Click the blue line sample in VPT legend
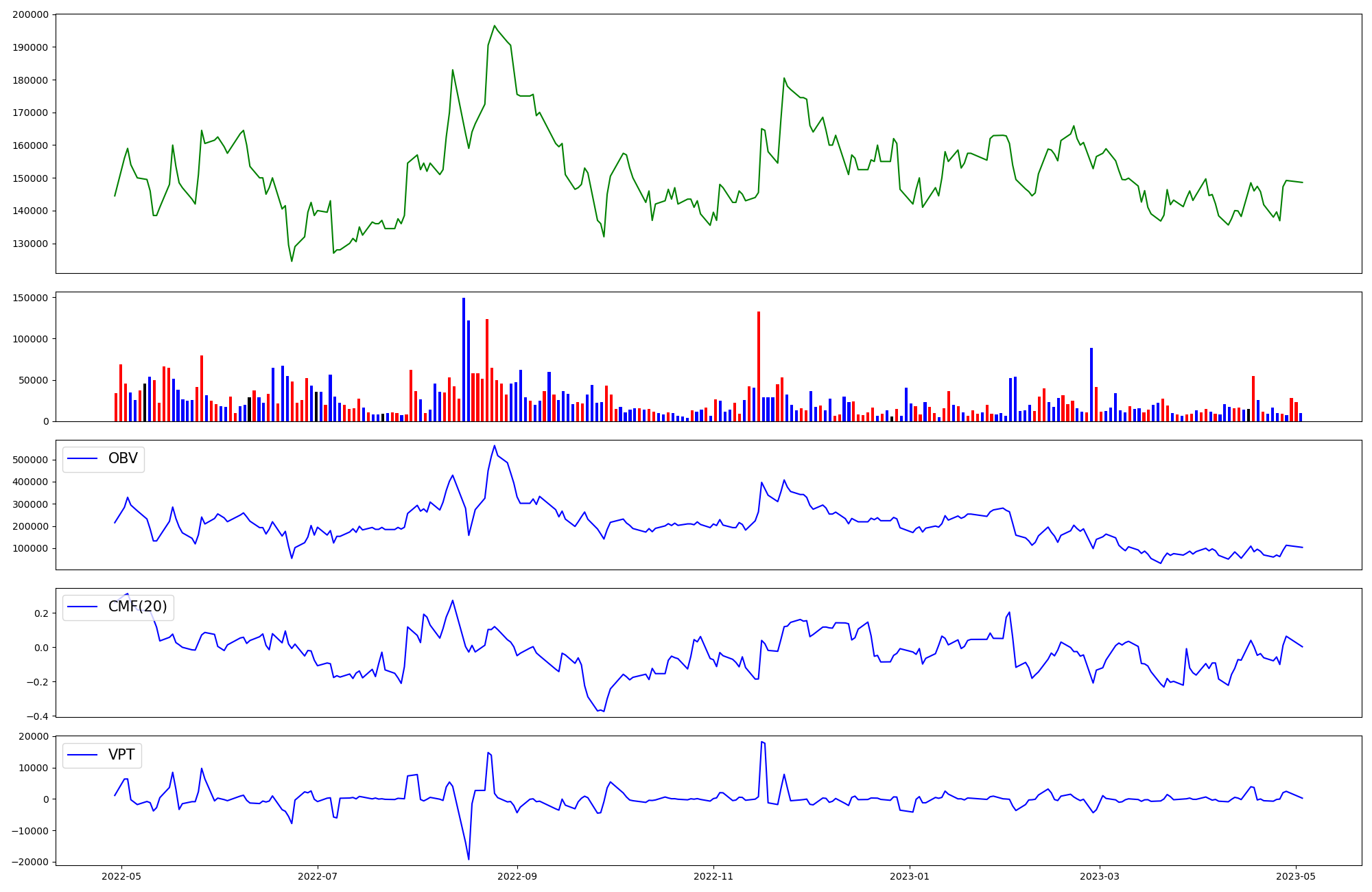Image resolution: width=1372 pixels, height=892 pixels. (x=82, y=755)
